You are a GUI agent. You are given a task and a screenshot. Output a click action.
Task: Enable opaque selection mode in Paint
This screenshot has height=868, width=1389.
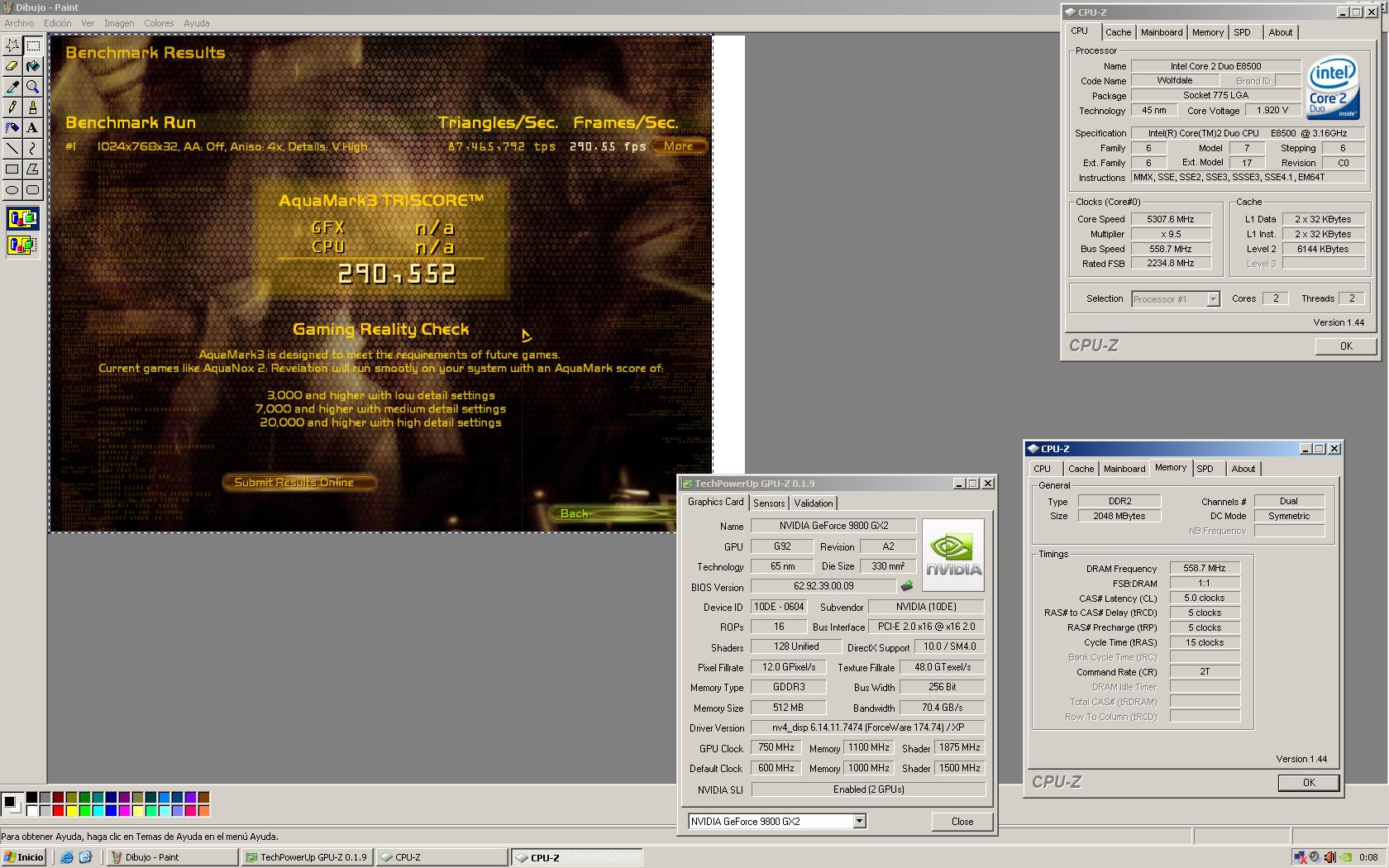tap(22, 219)
